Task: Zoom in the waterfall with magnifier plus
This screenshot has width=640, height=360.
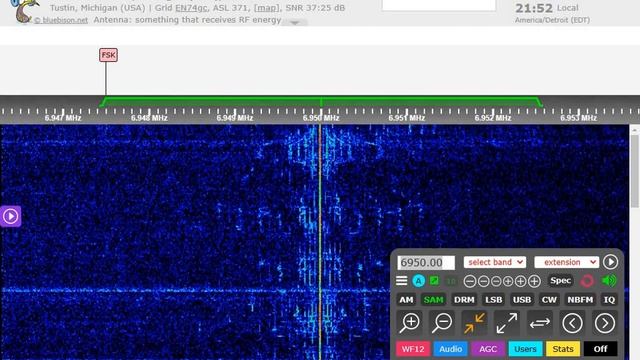Action: (410, 323)
